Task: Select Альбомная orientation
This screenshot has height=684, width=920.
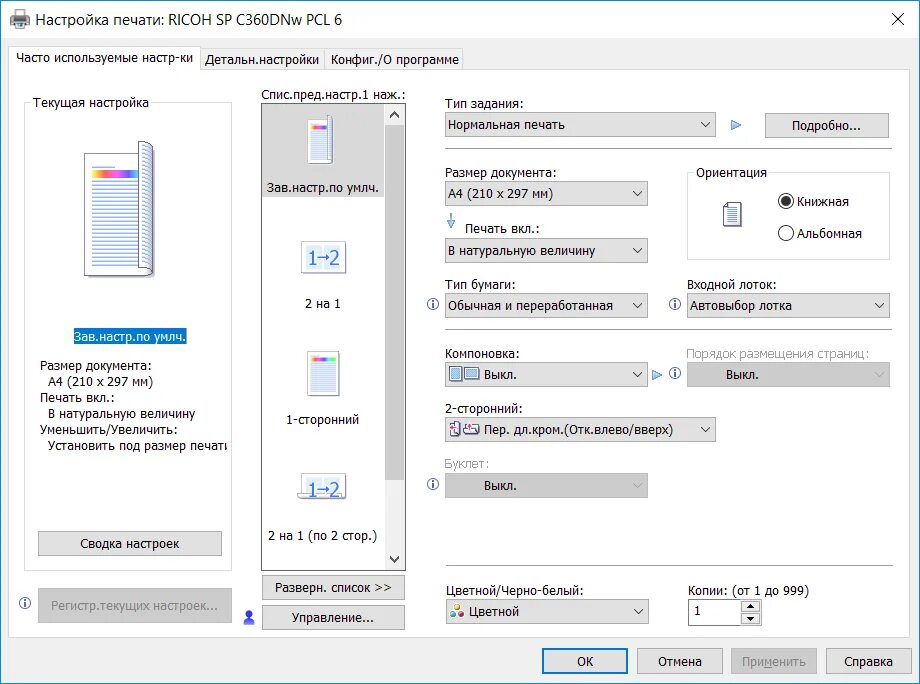Action: pos(819,233)
